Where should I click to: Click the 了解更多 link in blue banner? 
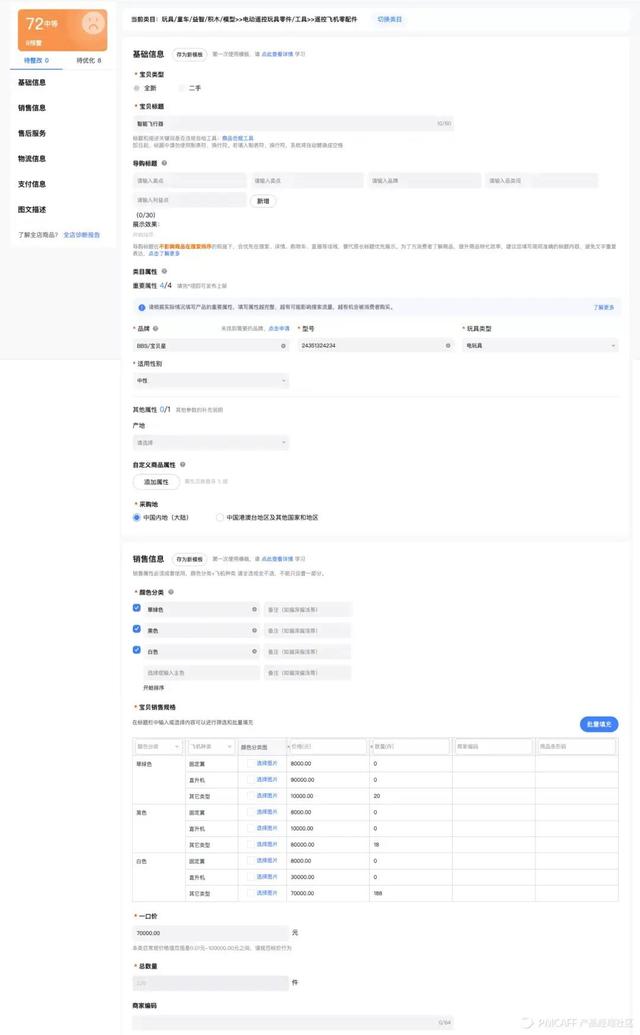pos(604,308)
